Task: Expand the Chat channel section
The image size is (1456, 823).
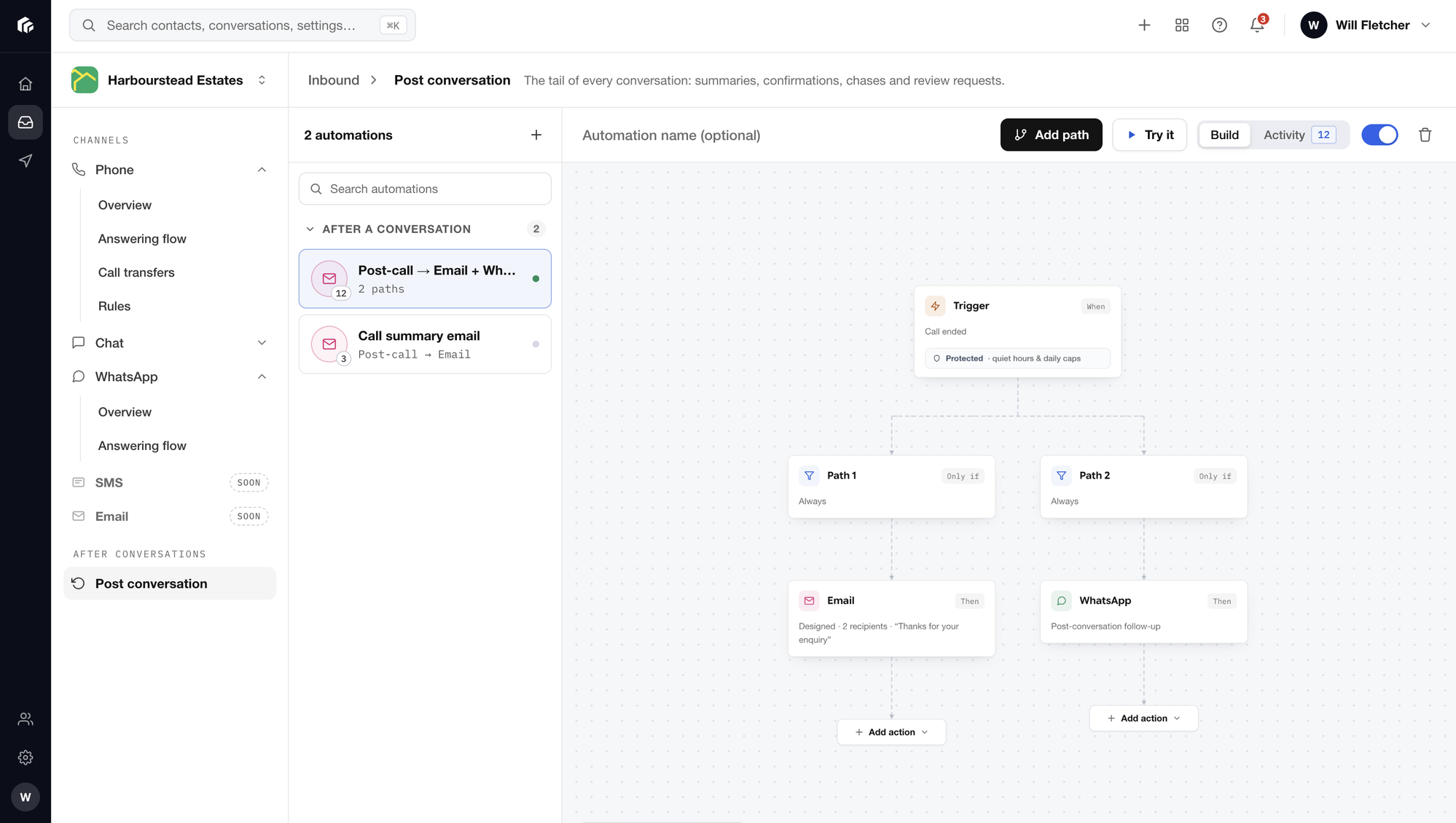Action: tap(262, 343)
